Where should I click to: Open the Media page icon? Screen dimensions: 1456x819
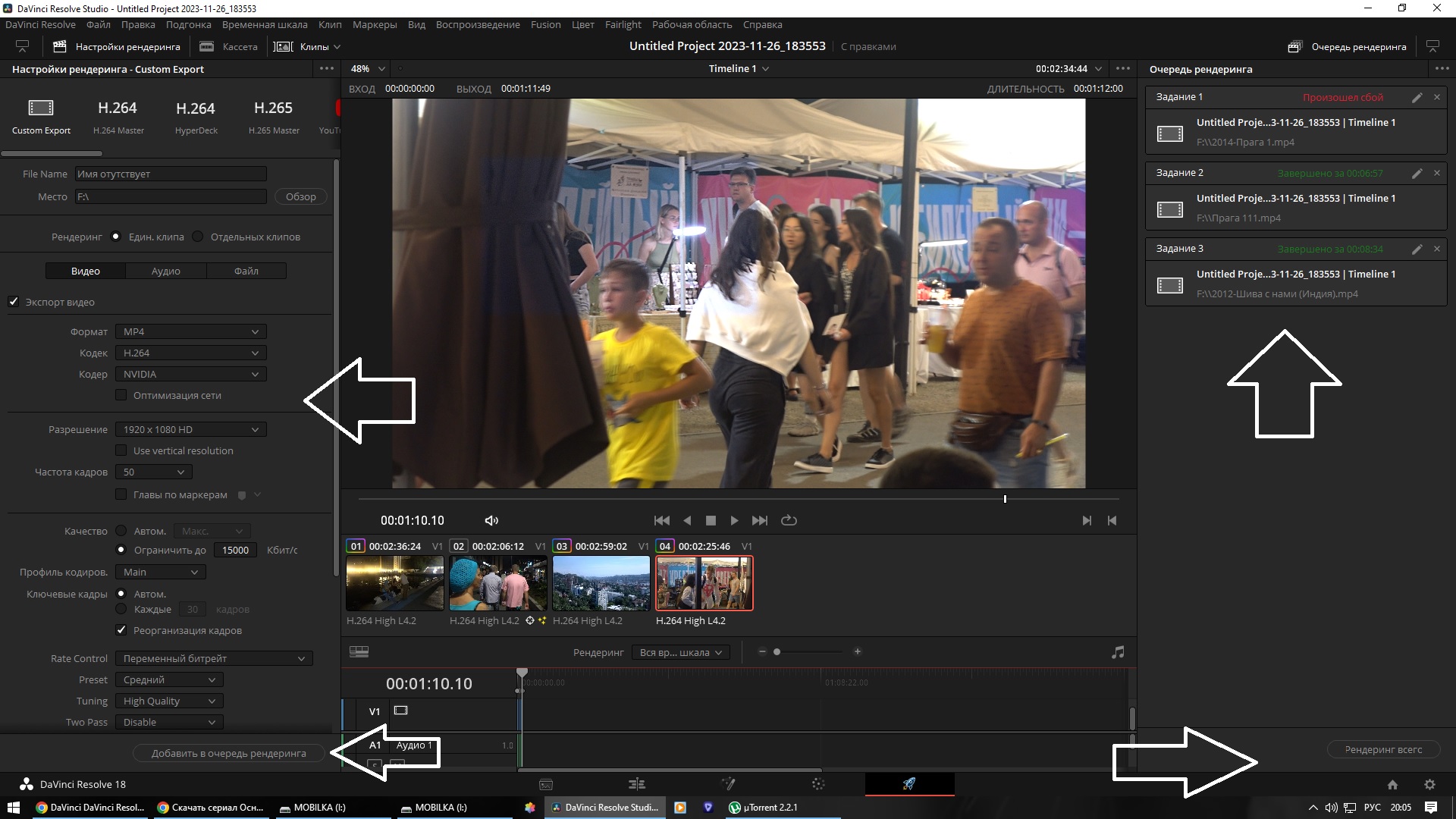(x=546, y=784)
